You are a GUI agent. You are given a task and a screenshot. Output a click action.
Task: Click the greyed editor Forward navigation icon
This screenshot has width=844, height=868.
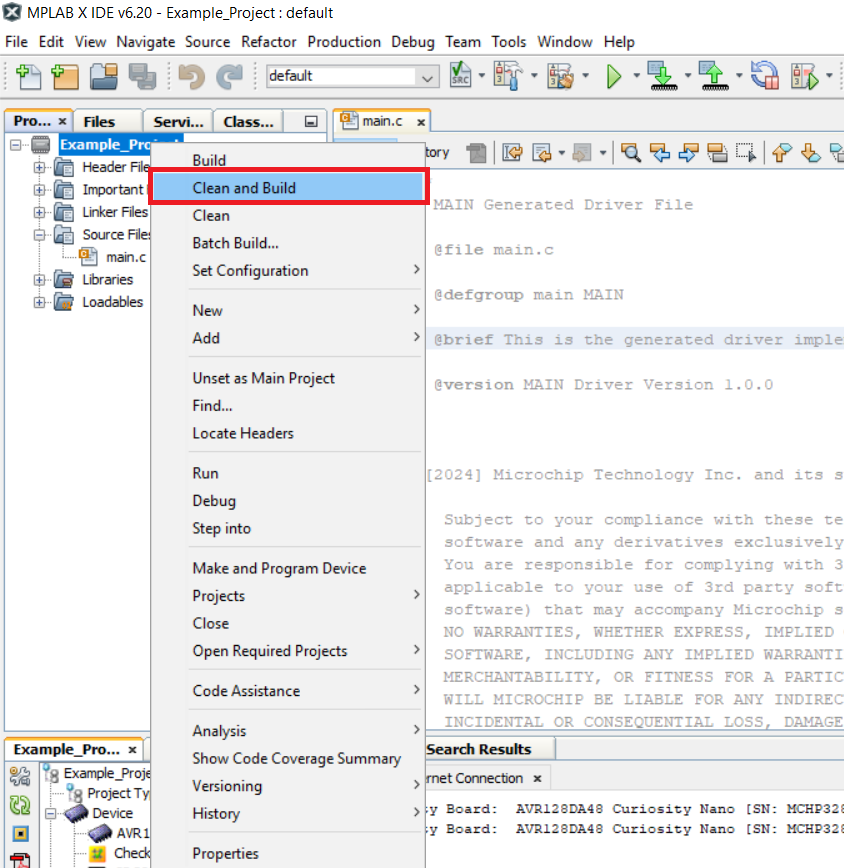582,152
